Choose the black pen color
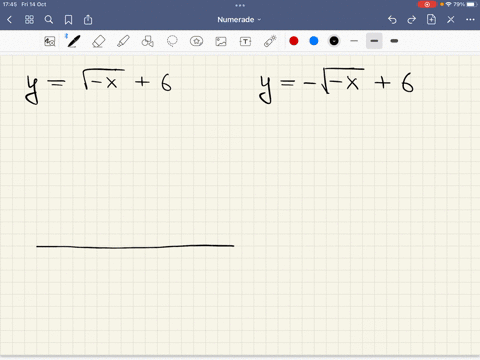Screen dimensions: 480x360 (334, 41)
